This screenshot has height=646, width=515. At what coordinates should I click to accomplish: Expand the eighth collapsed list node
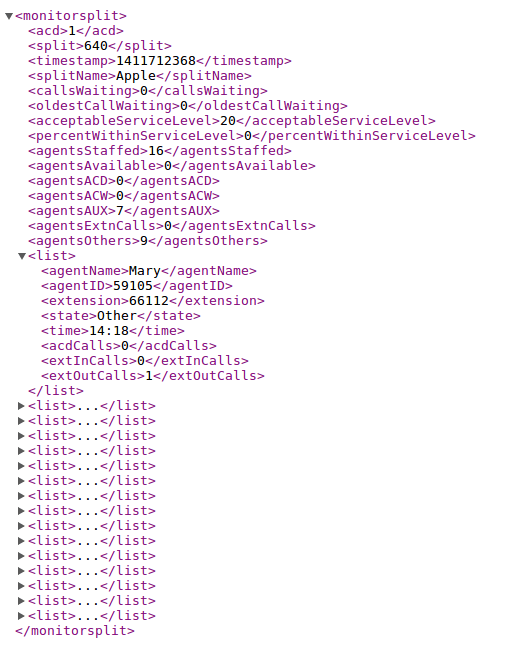tap(21, 511)
